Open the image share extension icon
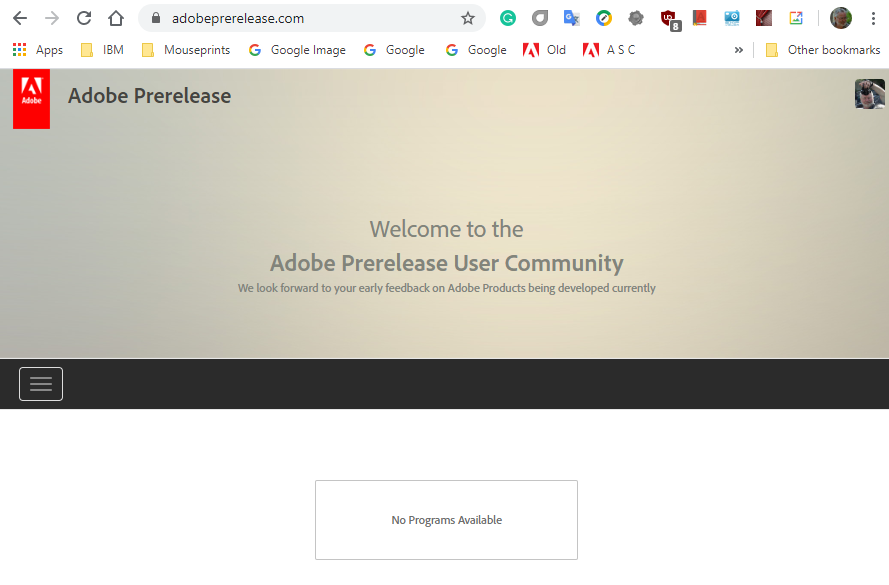 pyautogui.click(x=796, y=18)
